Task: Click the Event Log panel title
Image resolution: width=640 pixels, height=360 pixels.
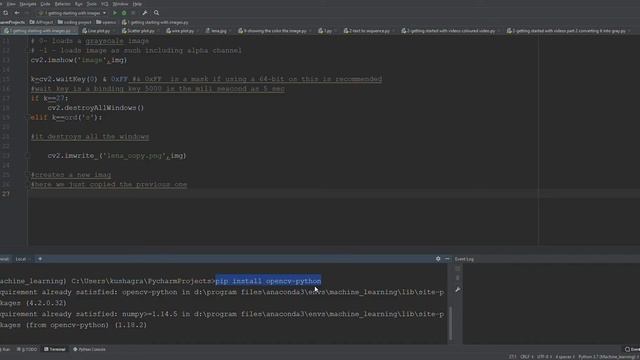Action: pos(464,259)
